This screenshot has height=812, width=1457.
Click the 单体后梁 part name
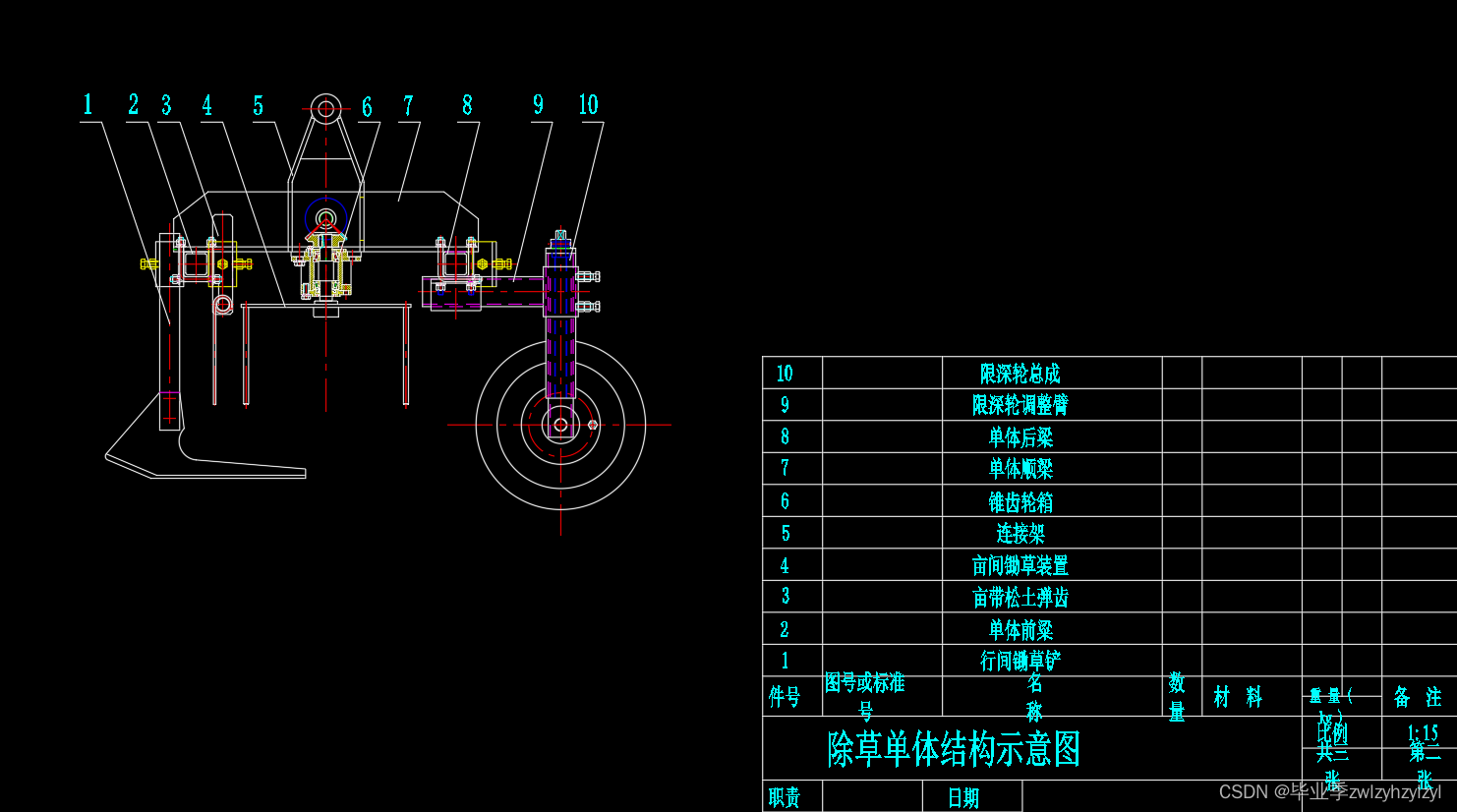[1020, 436]
